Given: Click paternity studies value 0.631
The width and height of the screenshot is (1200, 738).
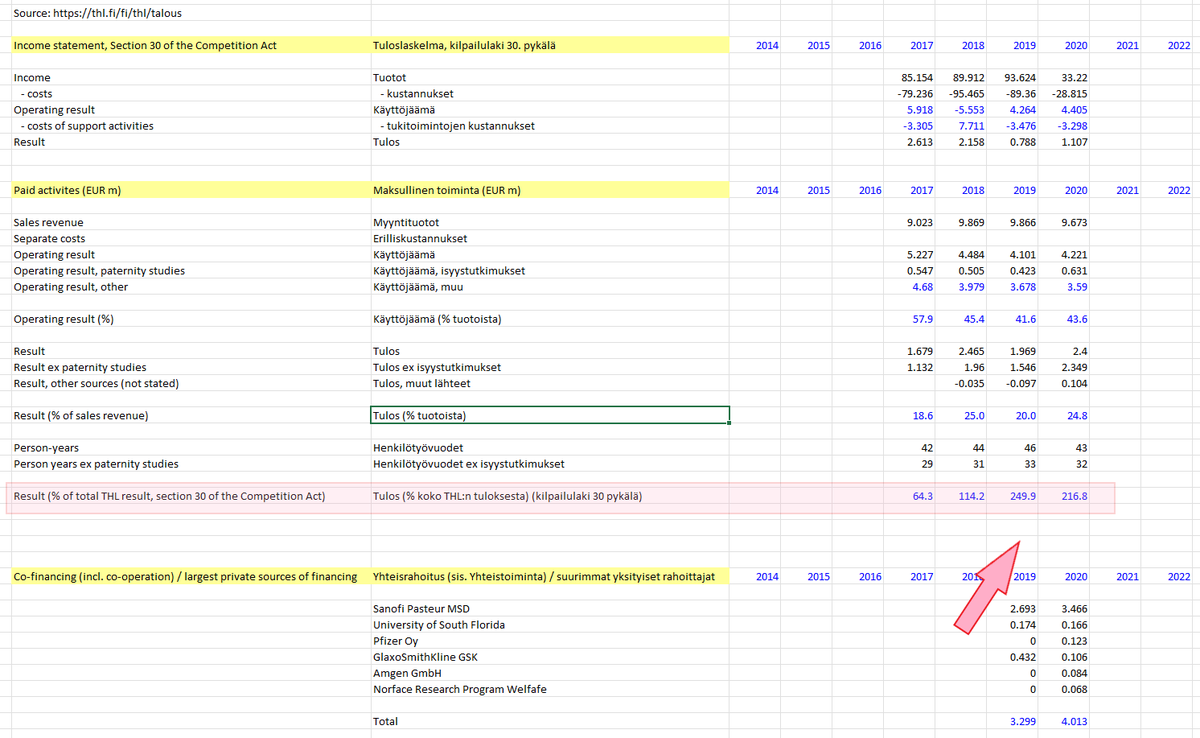Looking at the screenshot, I should point(1074,271).
